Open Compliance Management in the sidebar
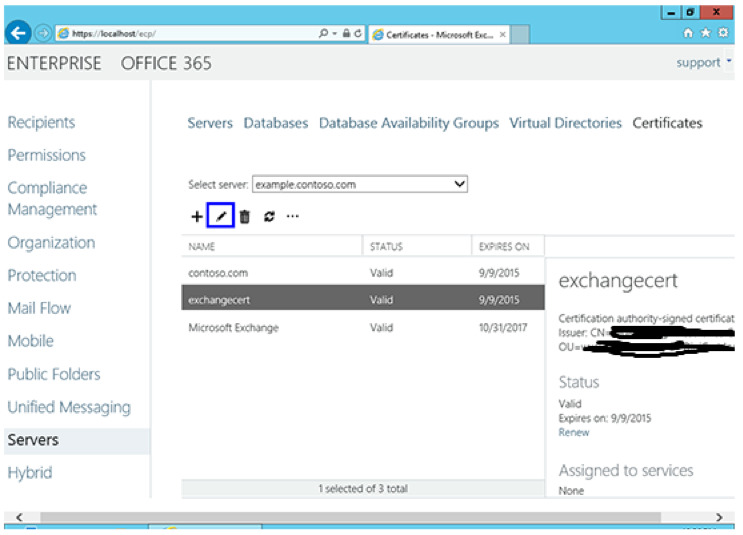Viewport: 743px width, 535px height. point(52,199)
